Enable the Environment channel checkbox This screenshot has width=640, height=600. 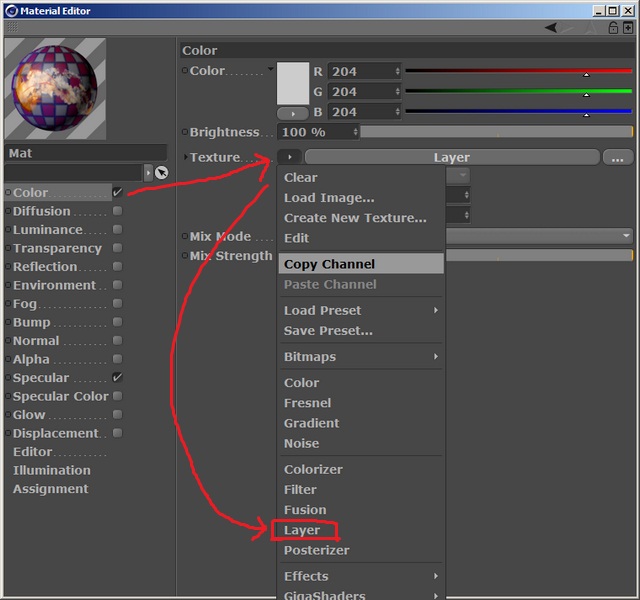(118, 285)
